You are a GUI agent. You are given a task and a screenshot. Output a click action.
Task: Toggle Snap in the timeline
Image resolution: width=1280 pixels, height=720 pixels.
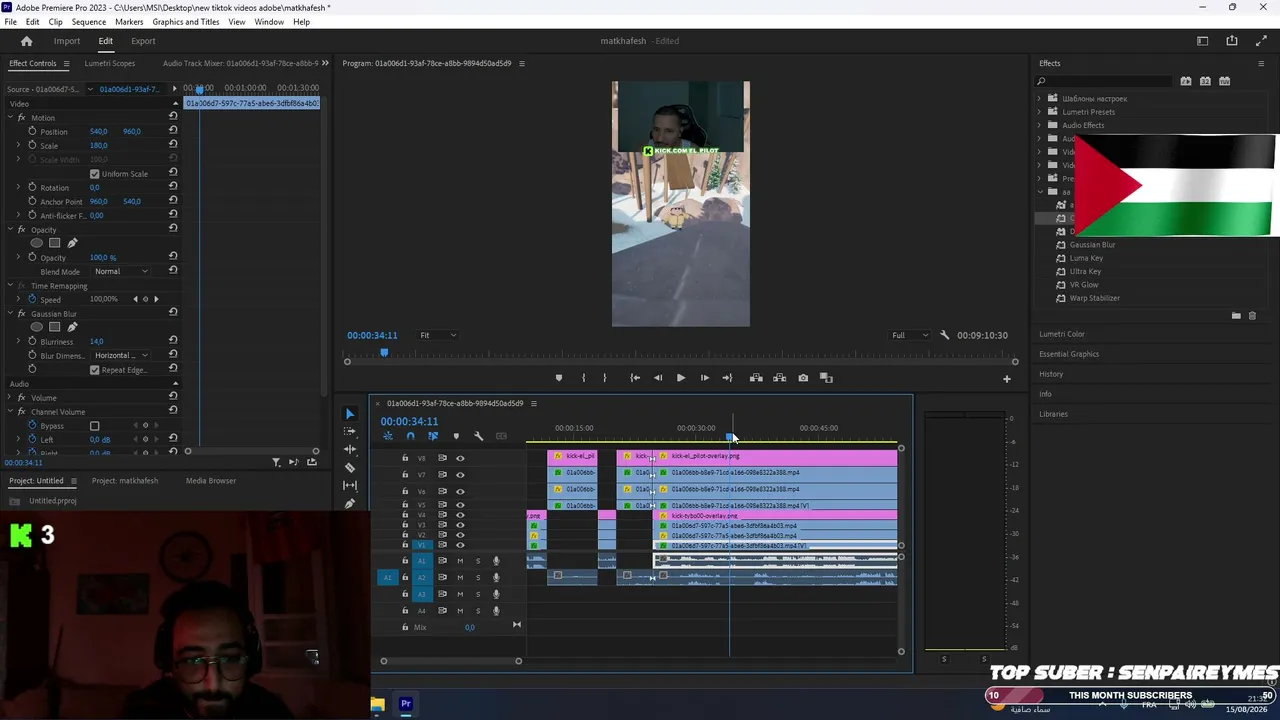coord(410,436)
